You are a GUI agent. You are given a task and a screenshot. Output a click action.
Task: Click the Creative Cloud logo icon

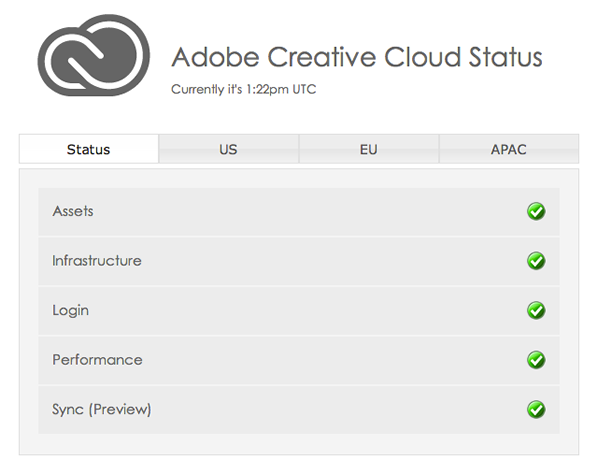93,55
